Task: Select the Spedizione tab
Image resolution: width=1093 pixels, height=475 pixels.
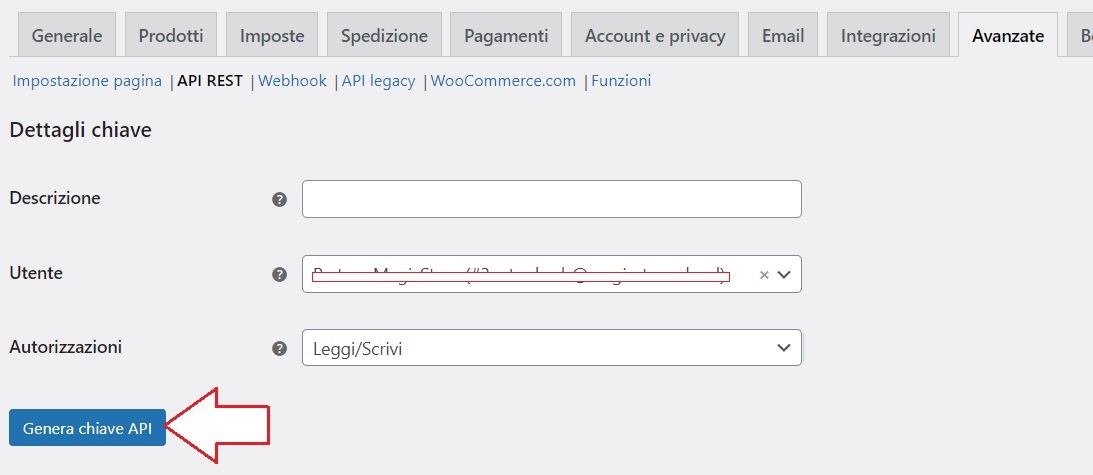Action: [x=384, y=35]
